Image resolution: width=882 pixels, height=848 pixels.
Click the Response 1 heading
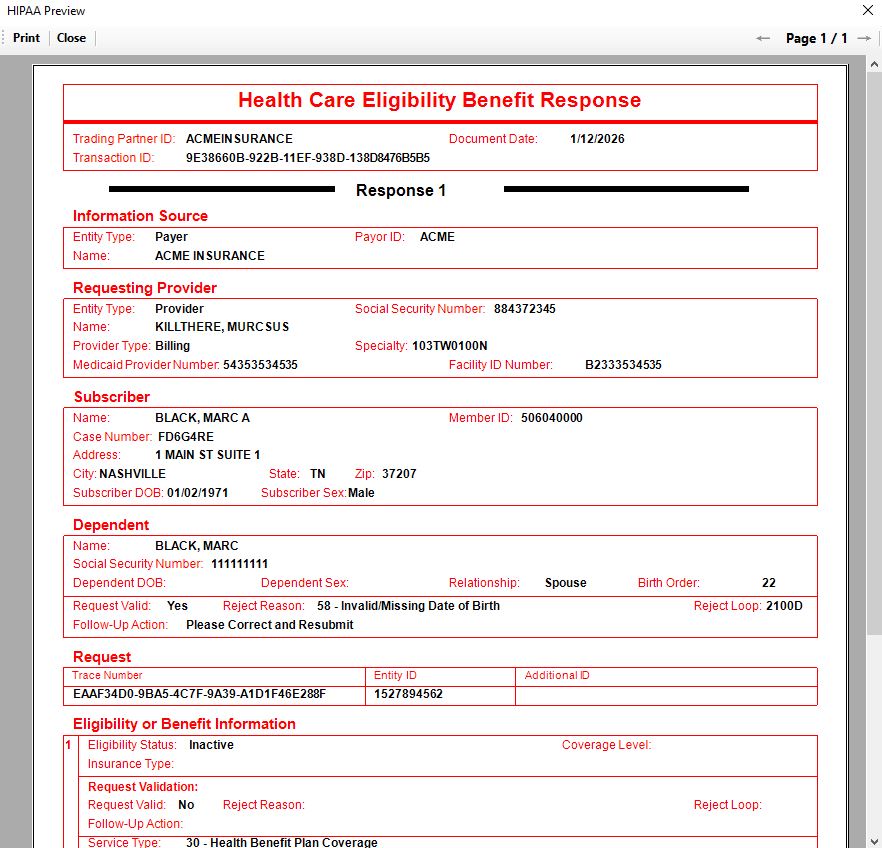[x=400, y=191]
